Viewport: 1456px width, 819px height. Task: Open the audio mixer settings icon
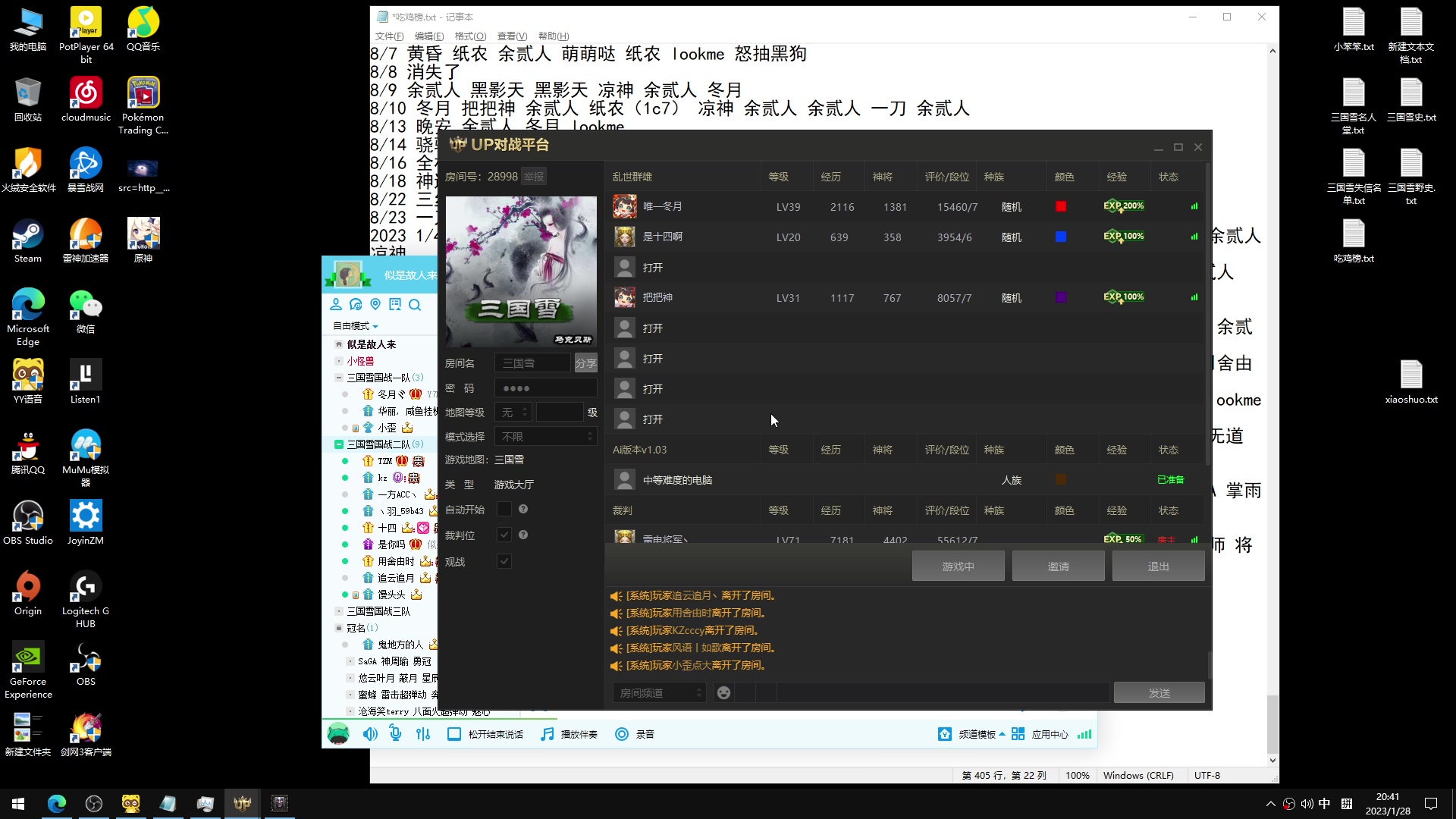coord(422,733)
